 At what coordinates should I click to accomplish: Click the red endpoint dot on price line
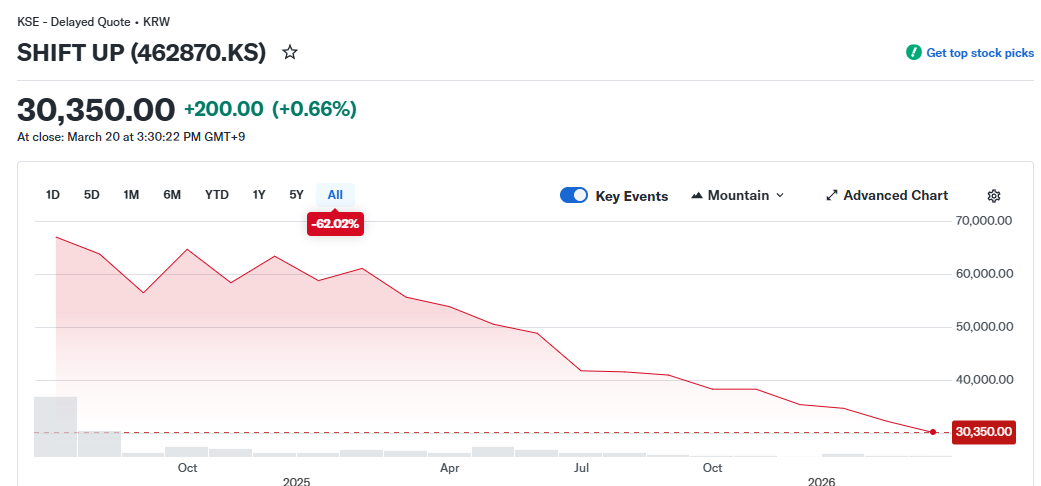coord(933,432)
